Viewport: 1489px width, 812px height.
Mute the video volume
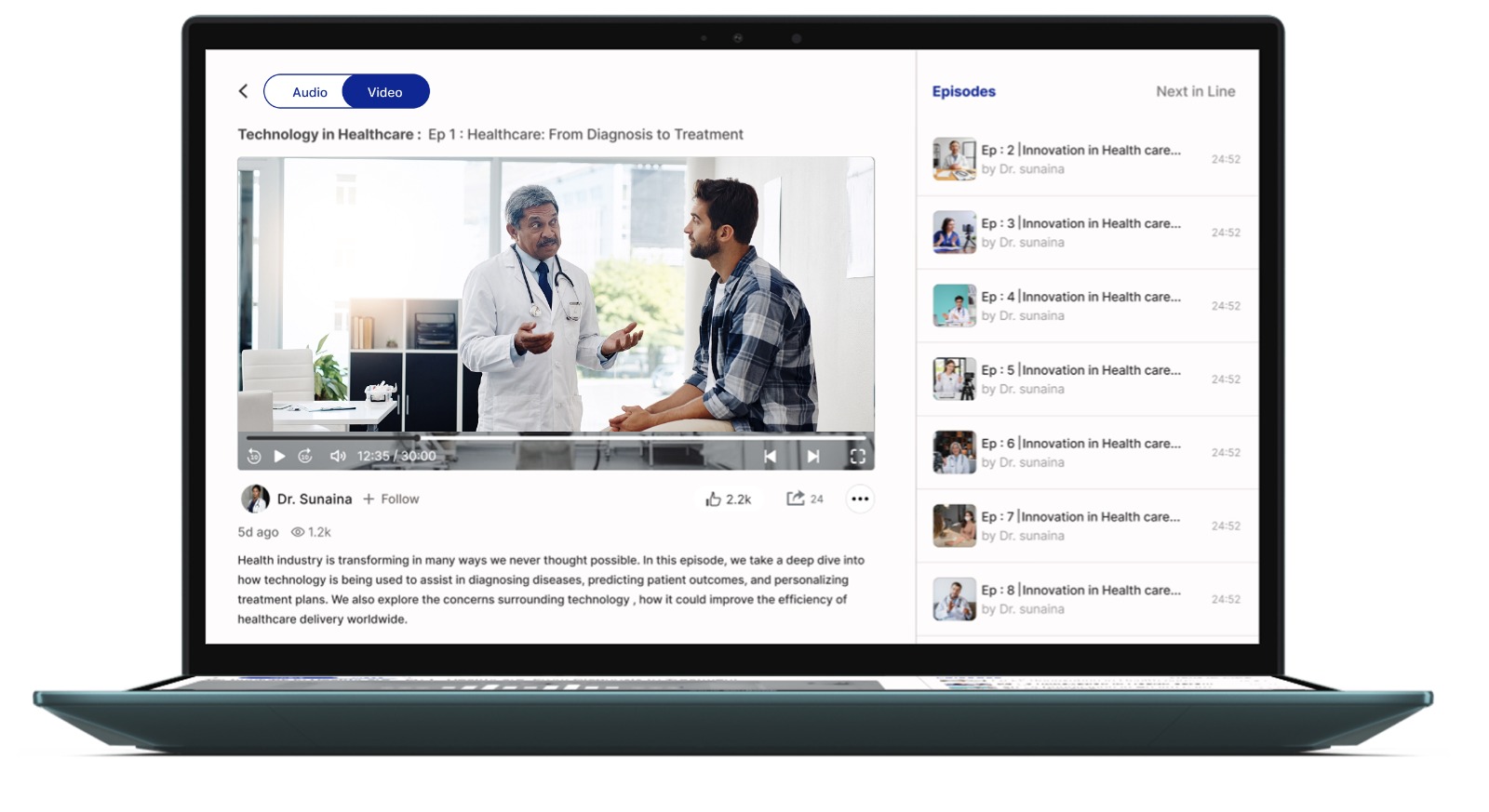point(338,456)
